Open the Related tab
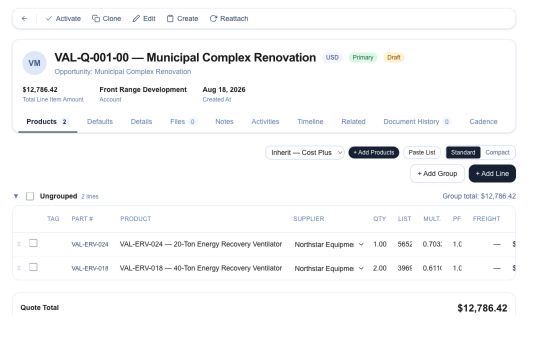Screen dimensions: 560x360 coord(353,121)
